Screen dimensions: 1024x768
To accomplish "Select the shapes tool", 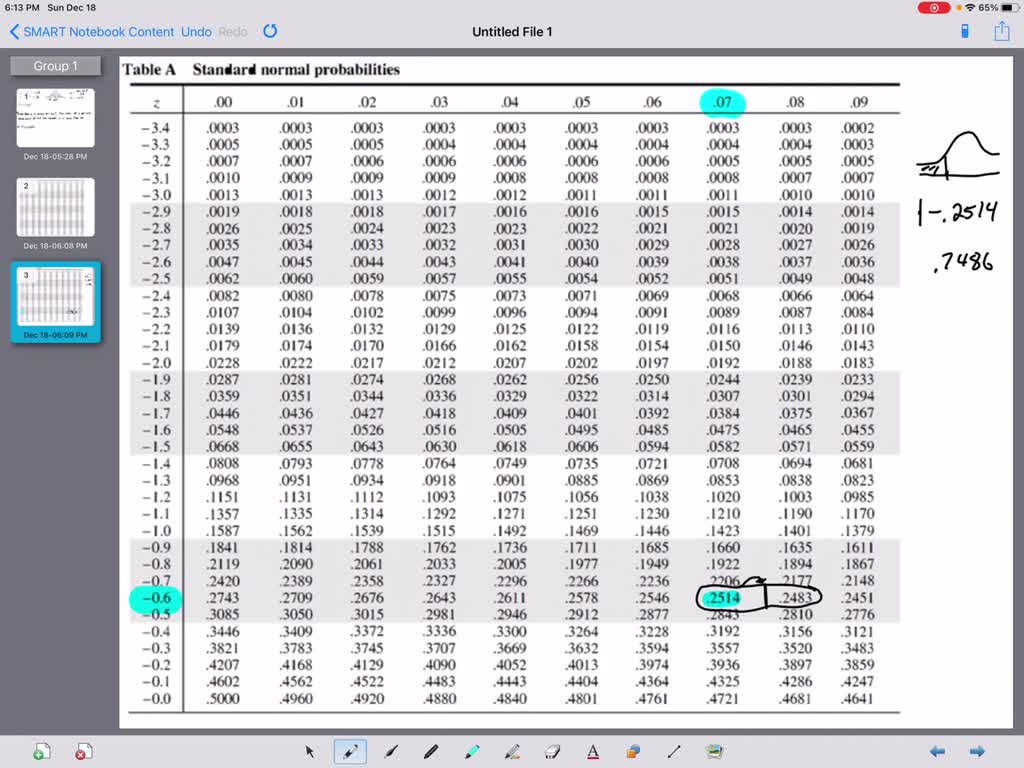I will coord(633,752).
